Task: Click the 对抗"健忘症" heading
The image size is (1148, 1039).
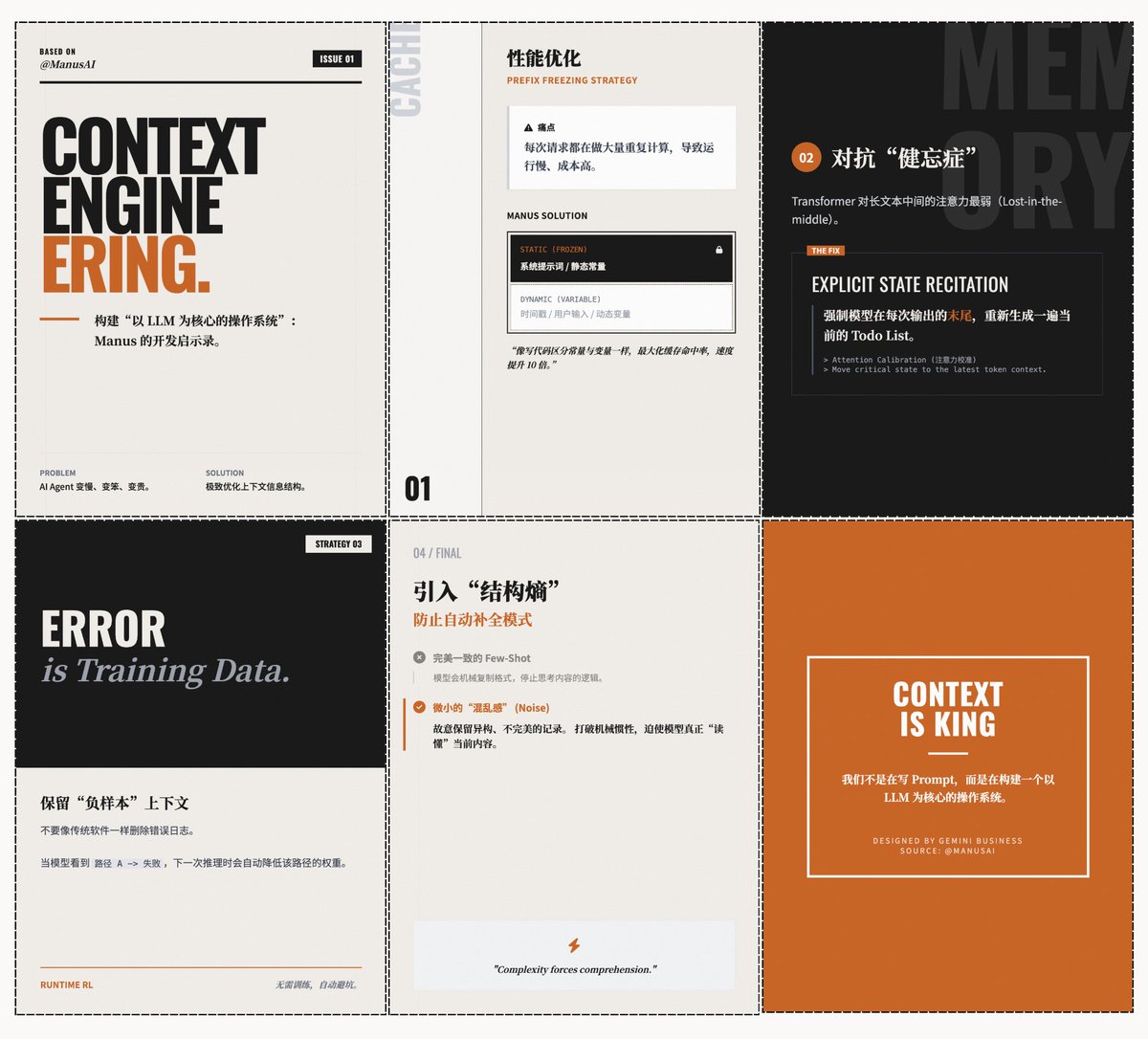Action: pyautogui.click(x=904, y=158)
